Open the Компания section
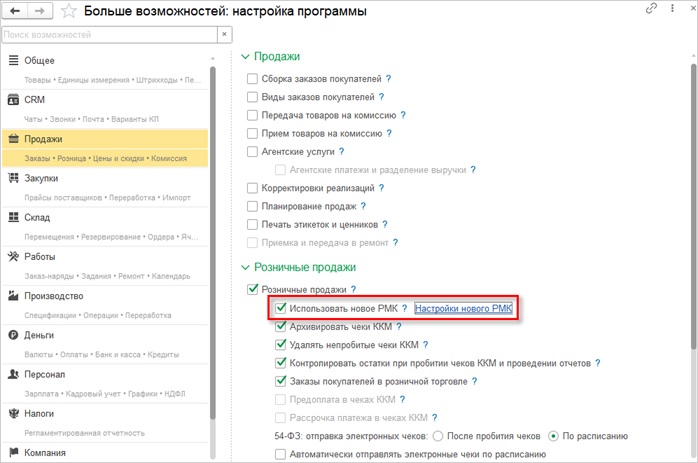The width and height of the screenshot is (698, 463). [105, 453]
